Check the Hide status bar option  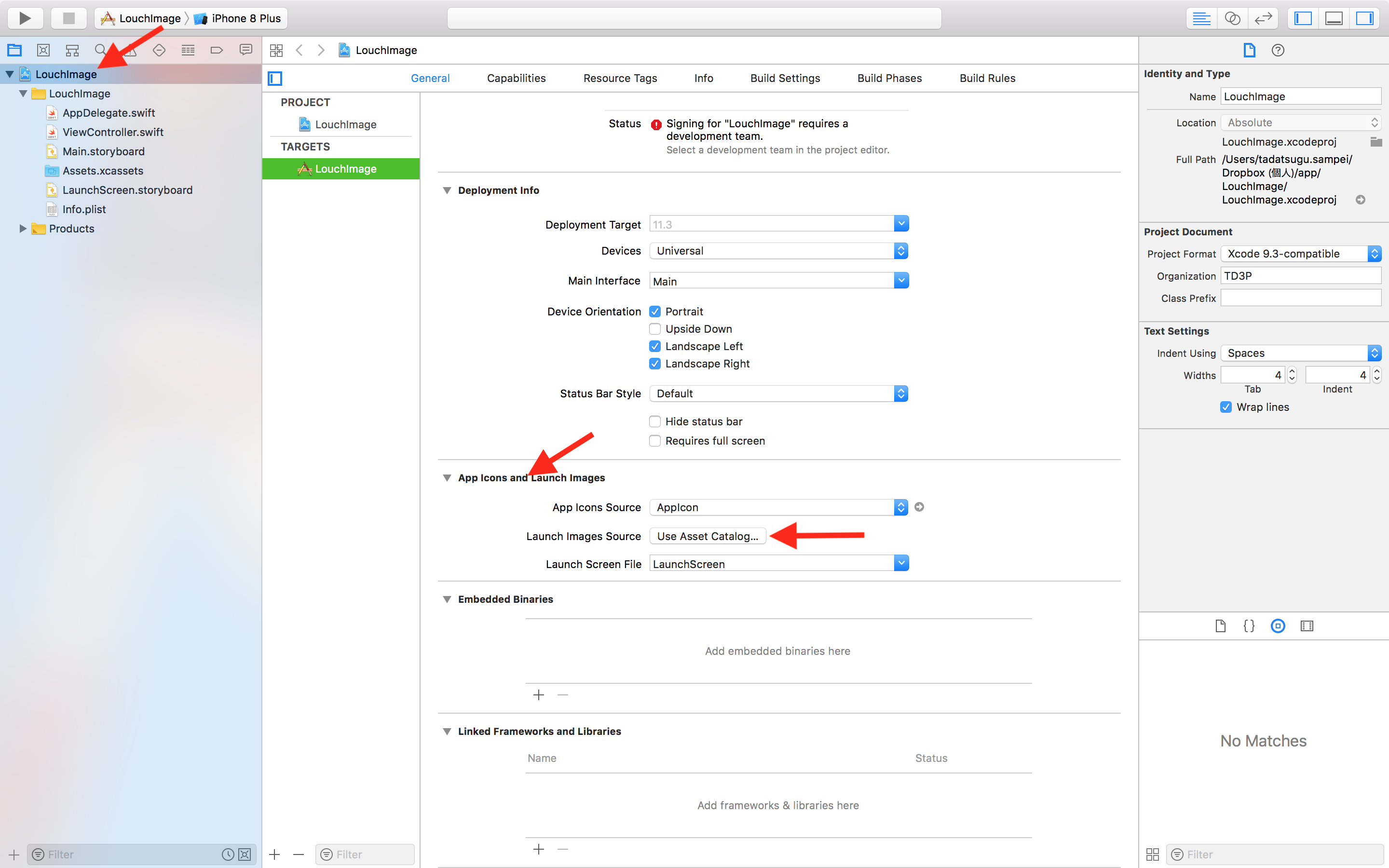pyautogui.click(x=655, y=421)
